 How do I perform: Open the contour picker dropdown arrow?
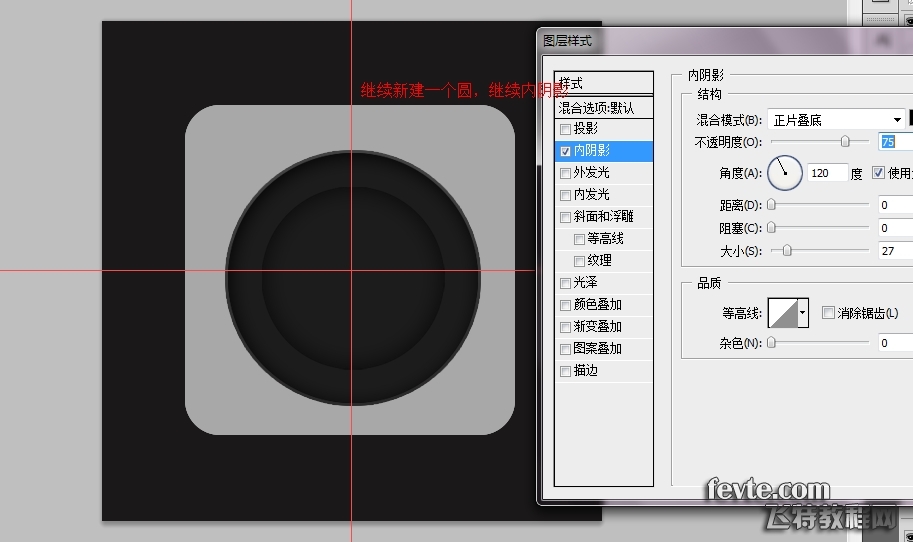pos(802,313)
